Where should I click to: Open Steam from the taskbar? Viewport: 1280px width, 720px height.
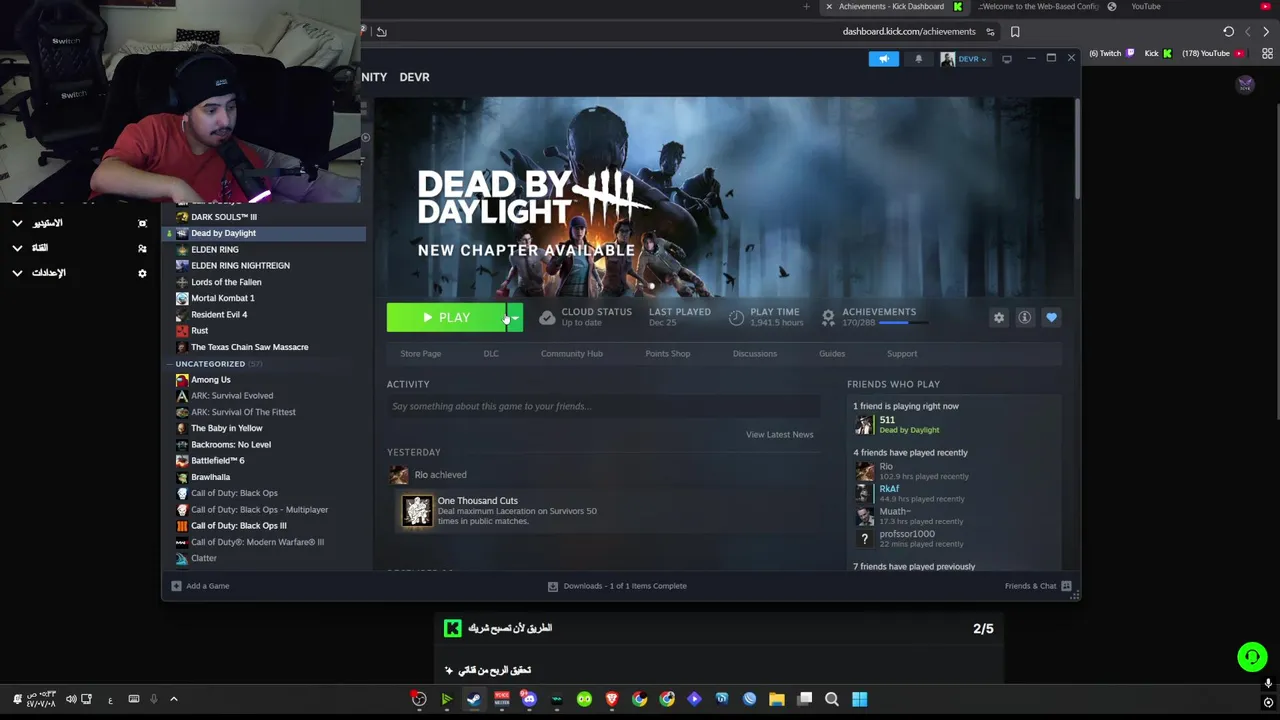[474, 700]
